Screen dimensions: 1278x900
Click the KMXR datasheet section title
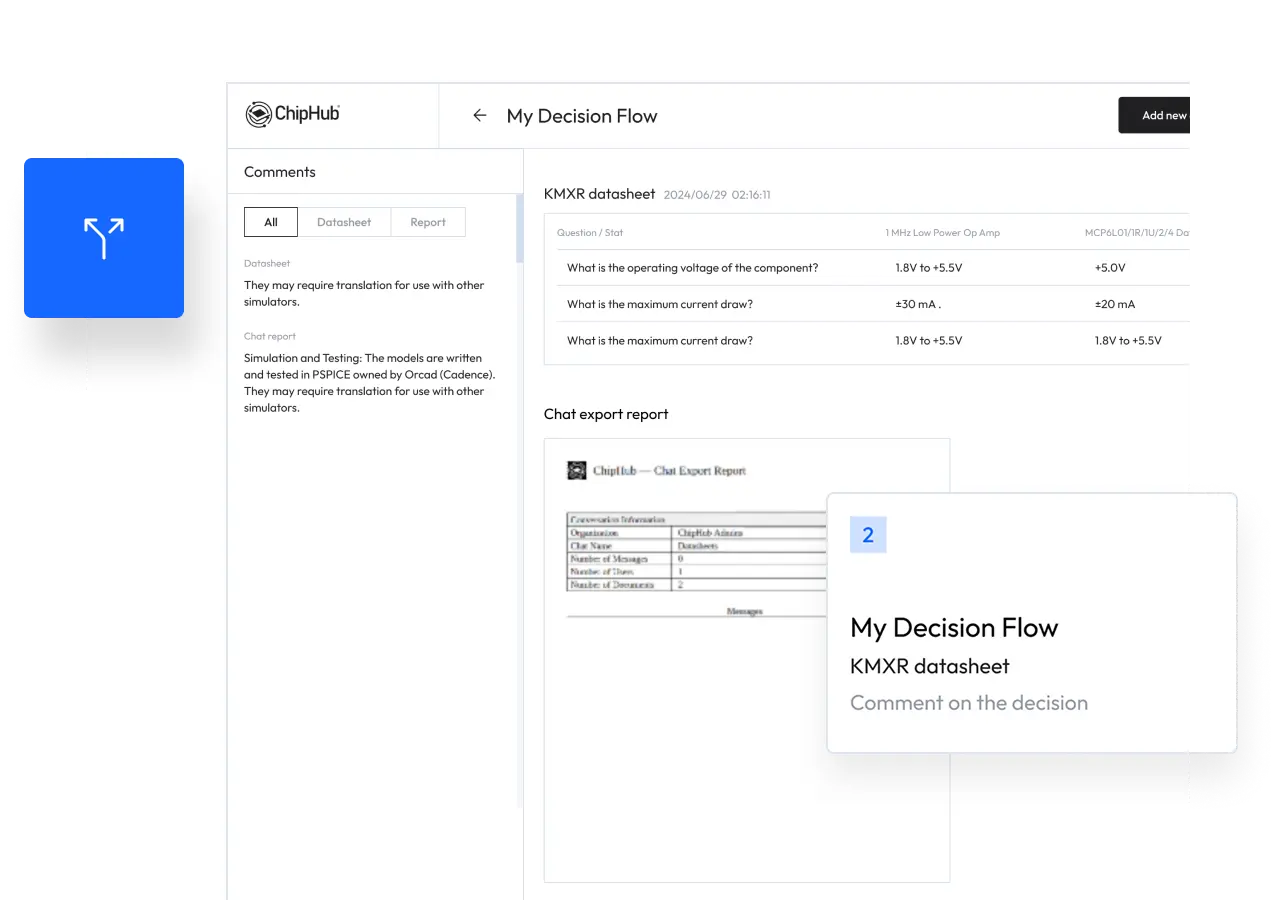pos(599,194)
